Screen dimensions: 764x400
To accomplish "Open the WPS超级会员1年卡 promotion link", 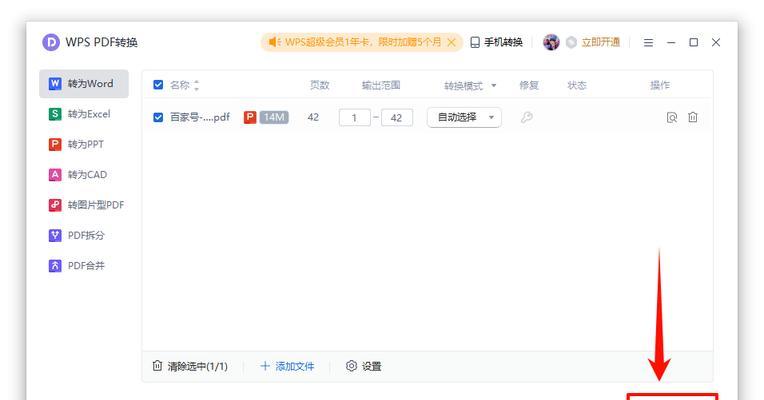I will coord(363,42).
